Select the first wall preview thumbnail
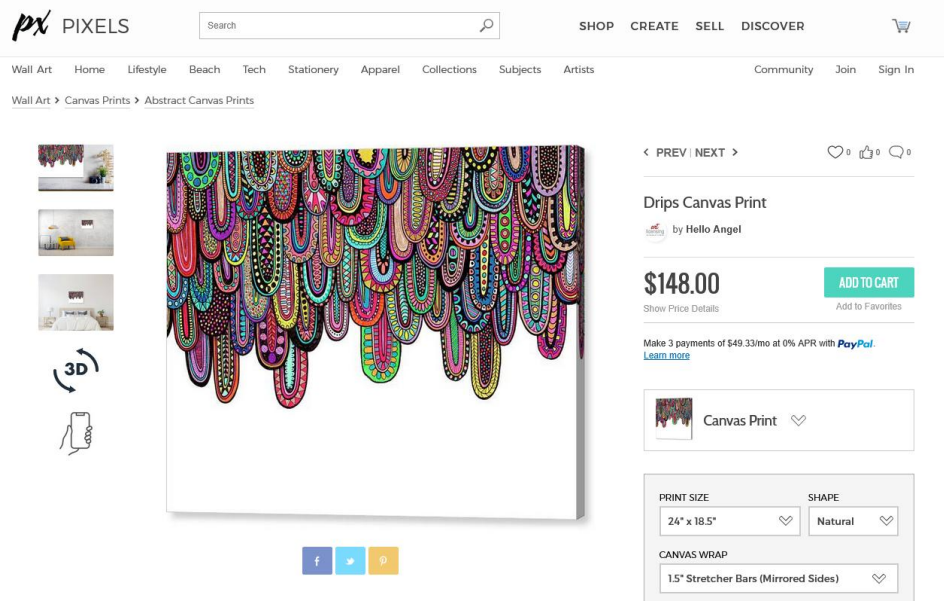This screenshot has height=616, width=944. coord(76,167)
